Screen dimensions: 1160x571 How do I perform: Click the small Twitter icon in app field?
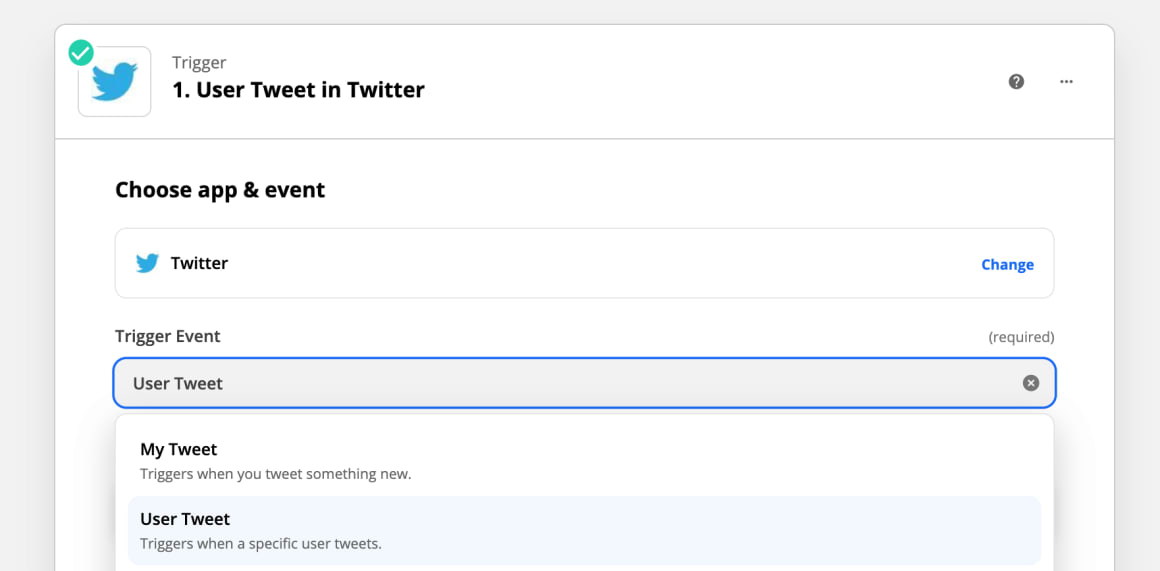[x=147, y=263]
